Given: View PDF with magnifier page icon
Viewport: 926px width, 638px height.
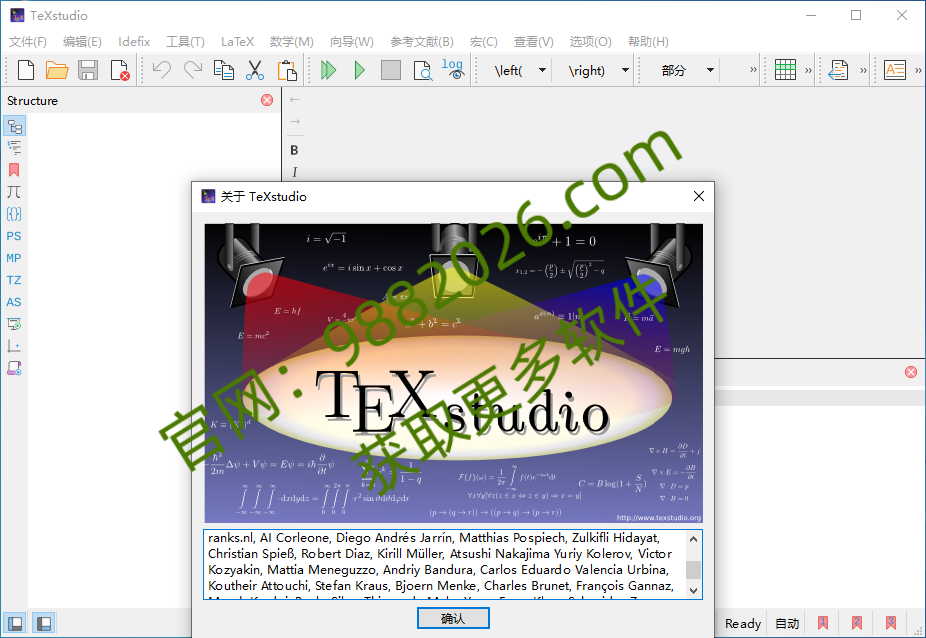Looking at the screenshot, I should 422,70.
